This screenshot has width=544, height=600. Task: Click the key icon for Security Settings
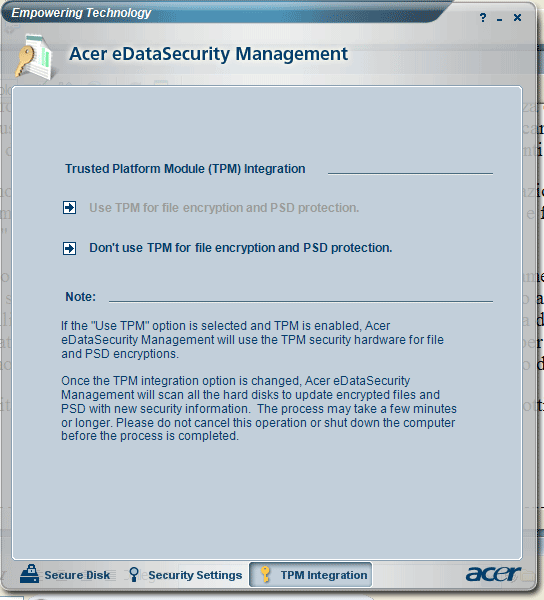(134, 574)
